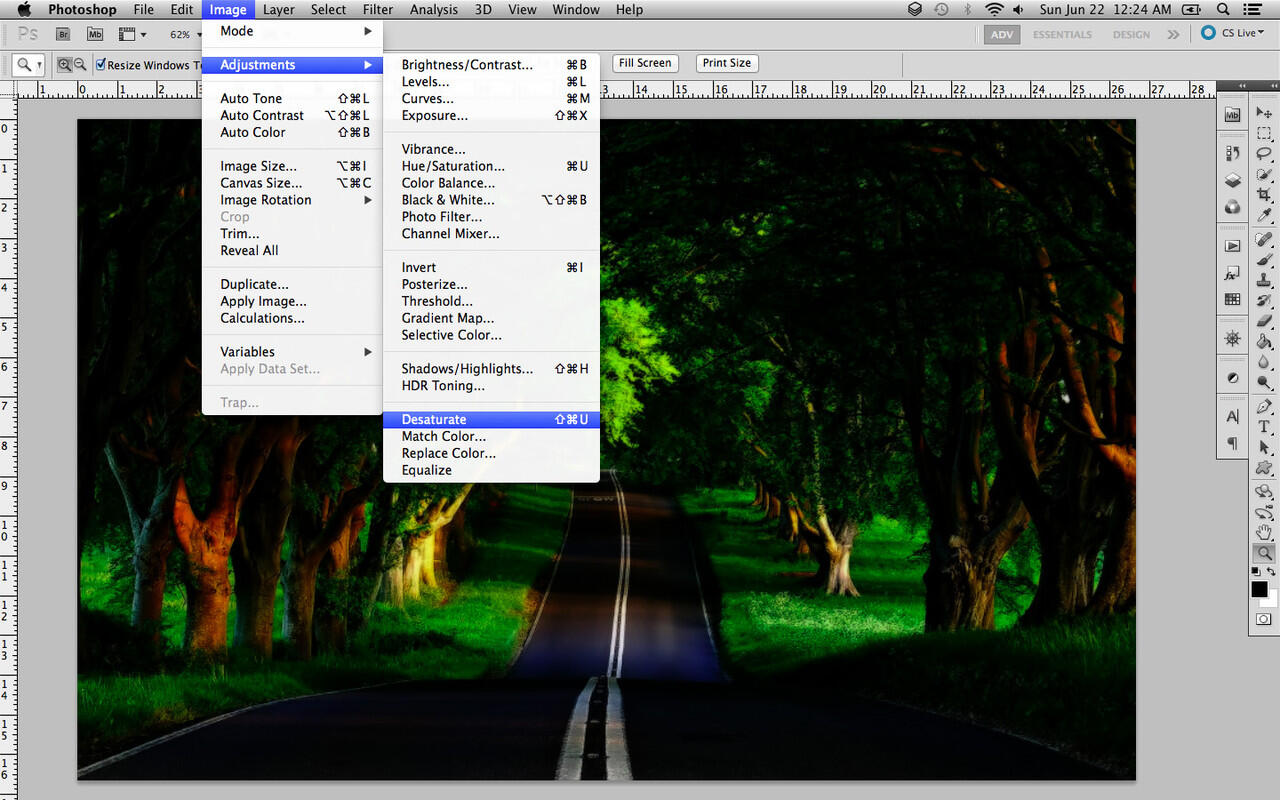Choose Image Size menu entry
The image size is (1280, 800).
point(292,166)
